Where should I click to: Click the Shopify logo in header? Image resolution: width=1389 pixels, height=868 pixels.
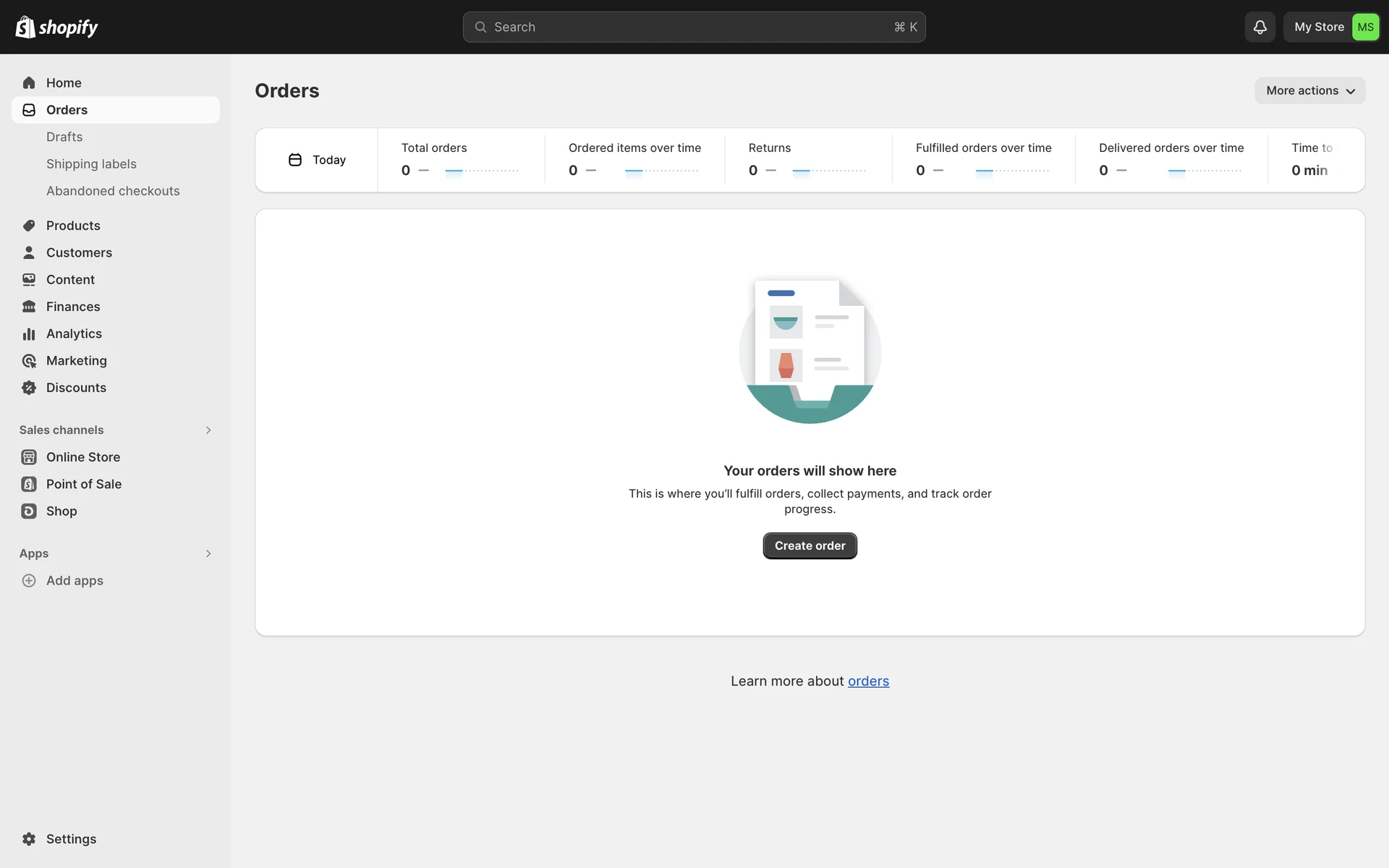[56, 27]
